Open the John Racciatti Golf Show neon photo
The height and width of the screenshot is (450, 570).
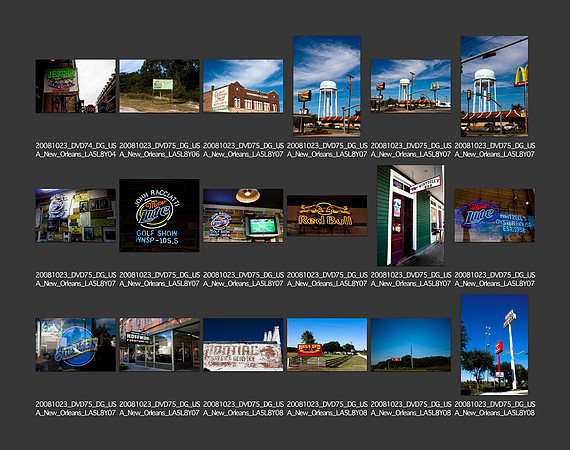[159, 216]
